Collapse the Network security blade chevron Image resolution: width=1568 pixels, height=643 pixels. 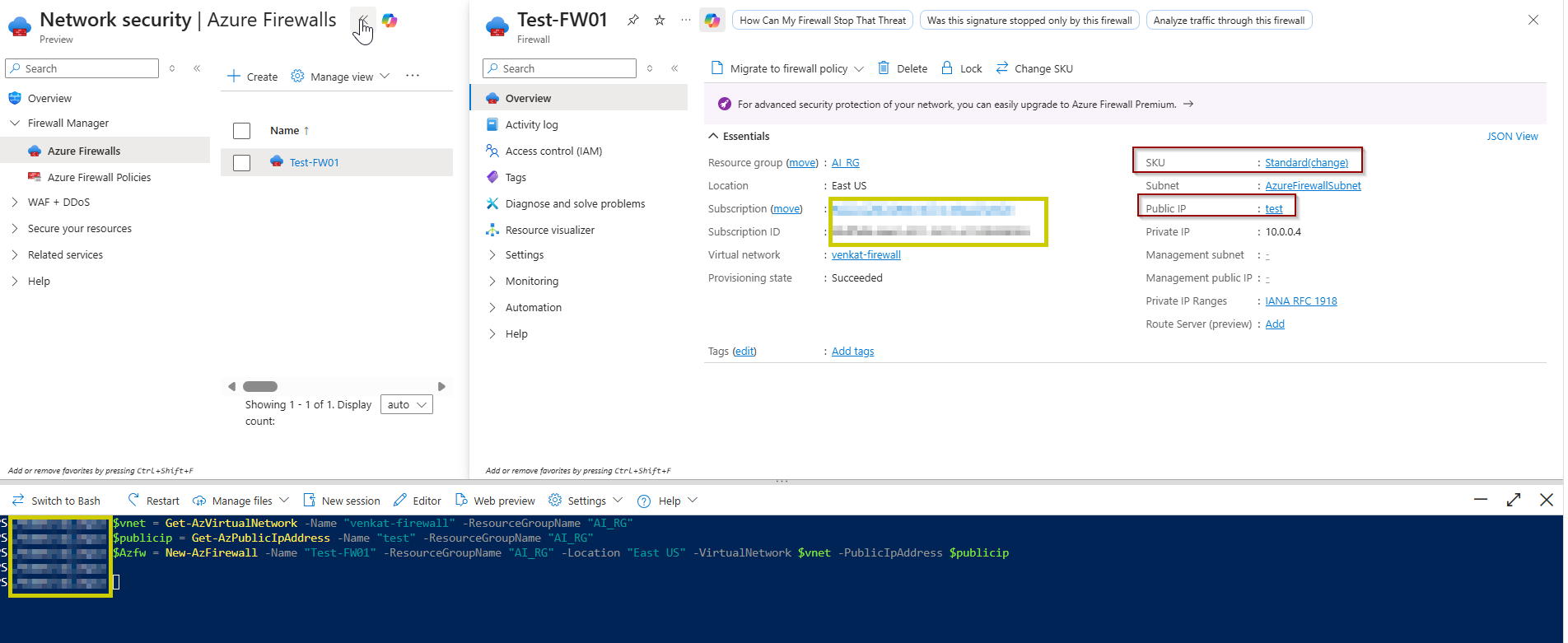pos(362,21)
